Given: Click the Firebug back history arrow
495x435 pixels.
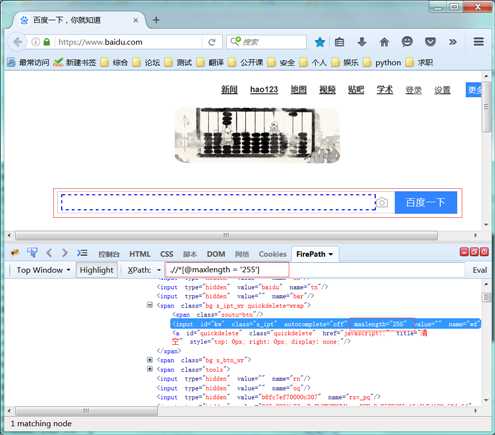Looking at the screenshot, I should pyautogui.click(x=49, y=253).
